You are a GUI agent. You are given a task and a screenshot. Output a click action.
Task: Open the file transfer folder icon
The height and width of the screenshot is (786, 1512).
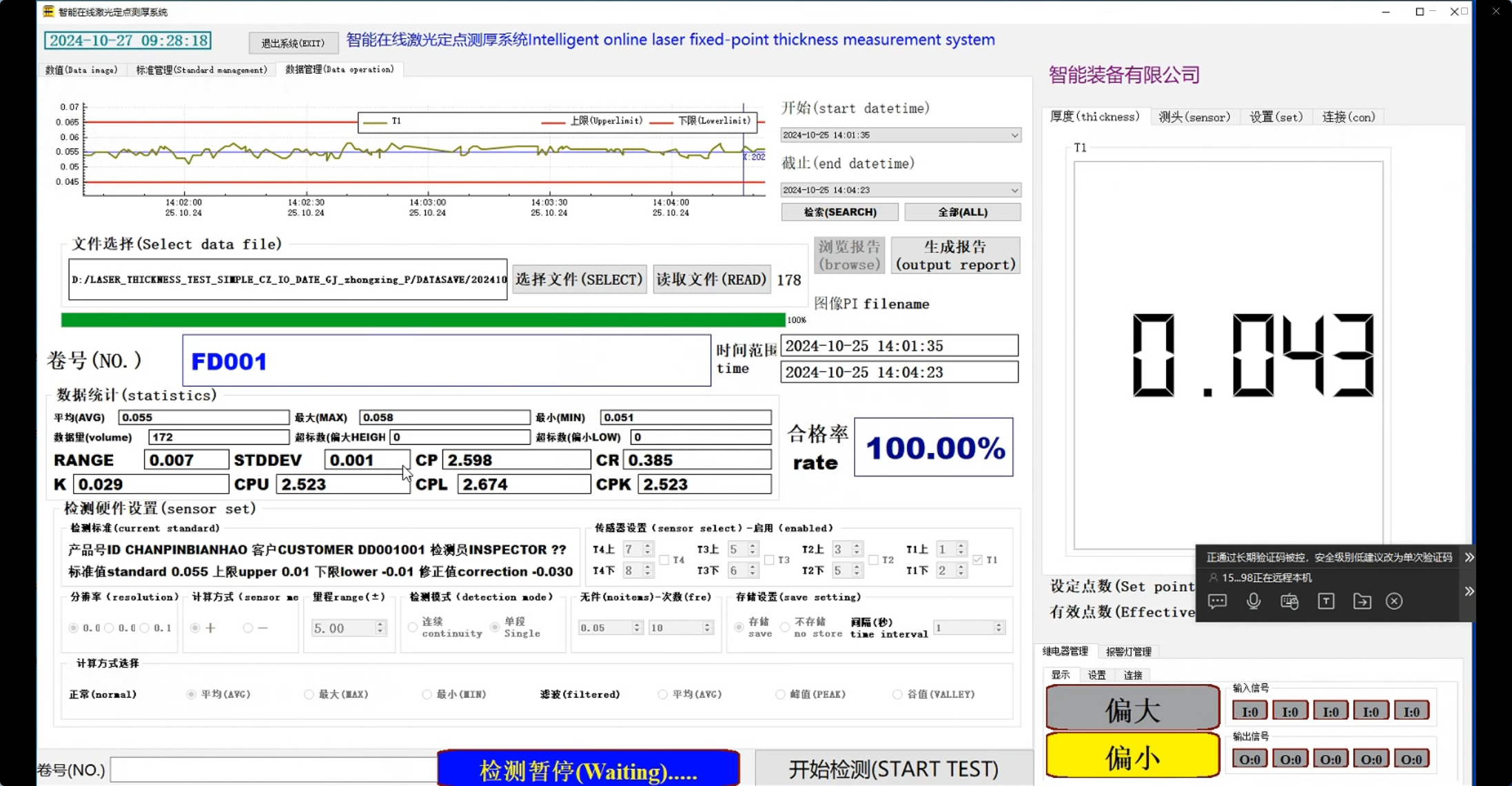point(1362,601)
